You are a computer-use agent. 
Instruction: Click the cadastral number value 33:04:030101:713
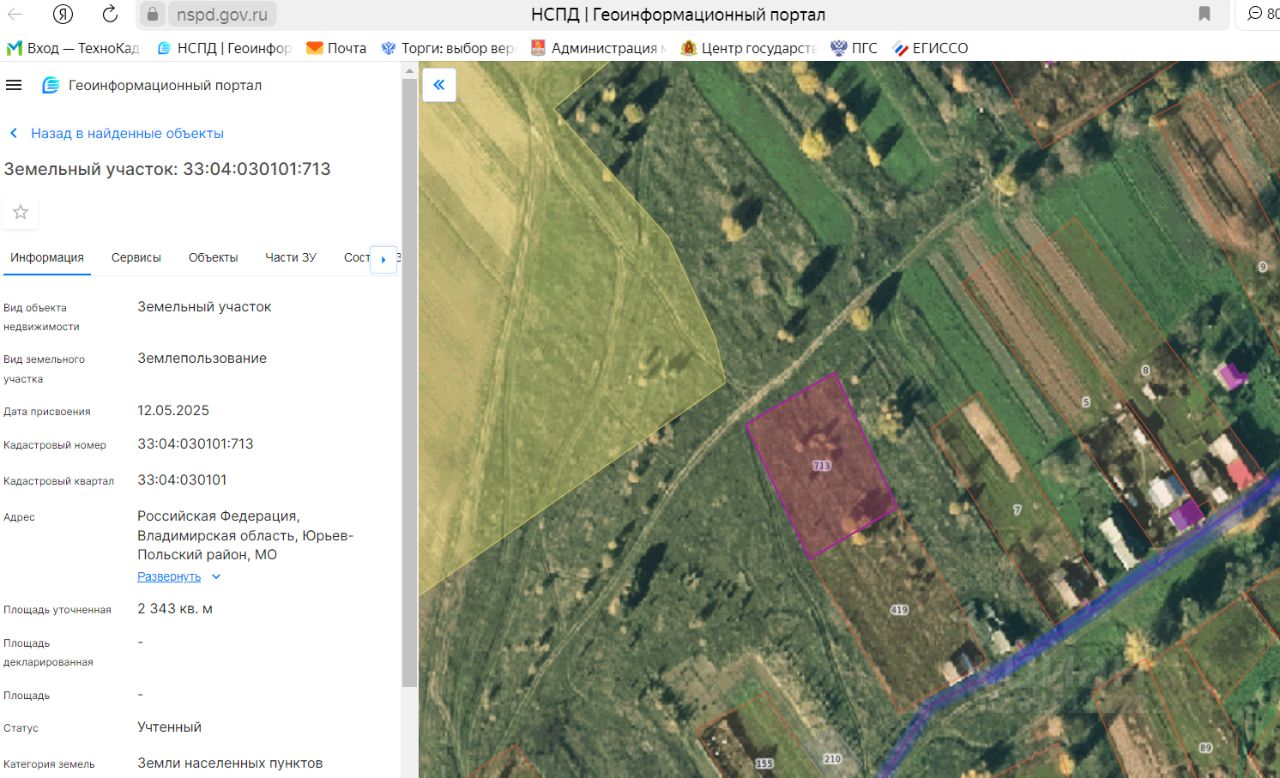tap(196, 443)
